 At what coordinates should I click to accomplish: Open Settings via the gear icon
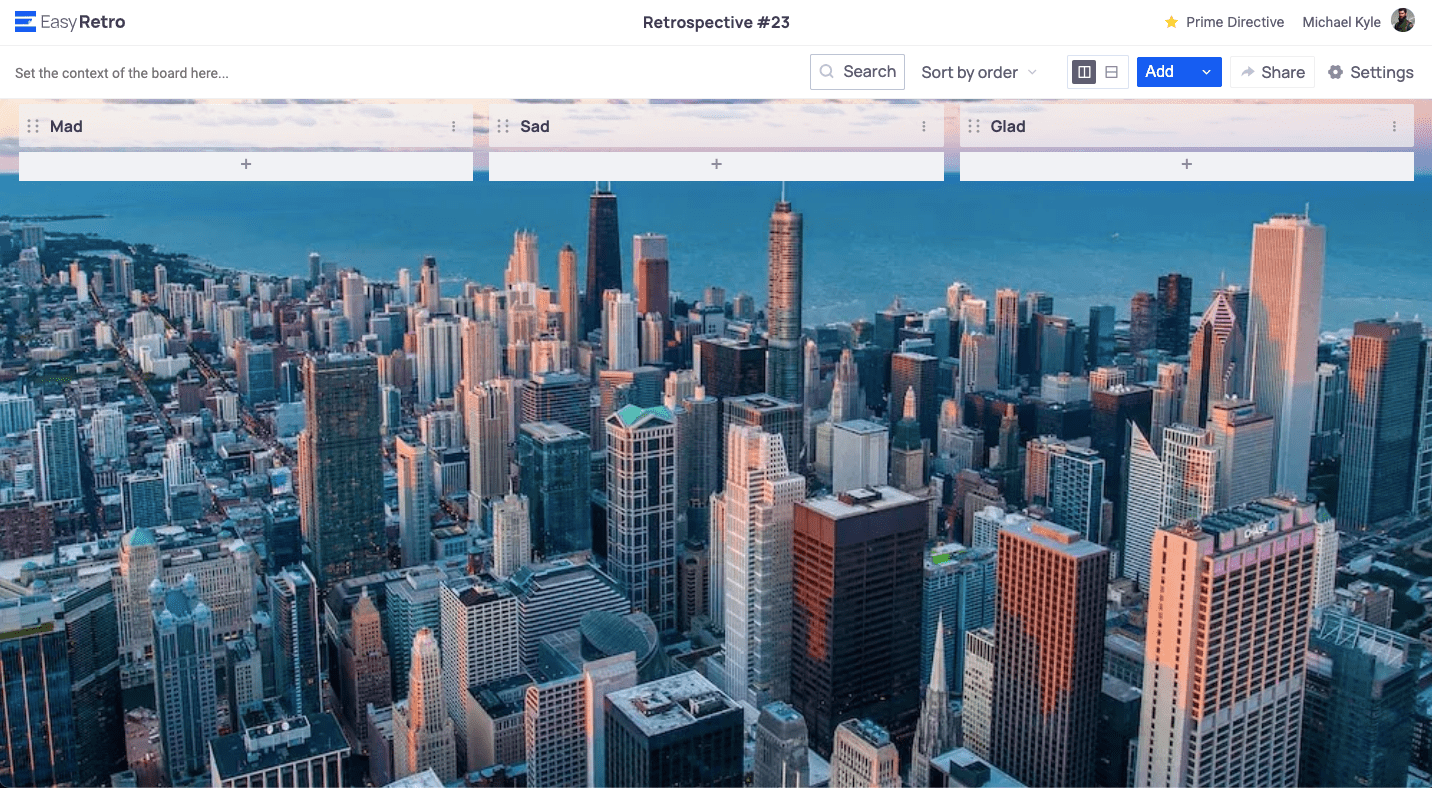click(1335, 72)
